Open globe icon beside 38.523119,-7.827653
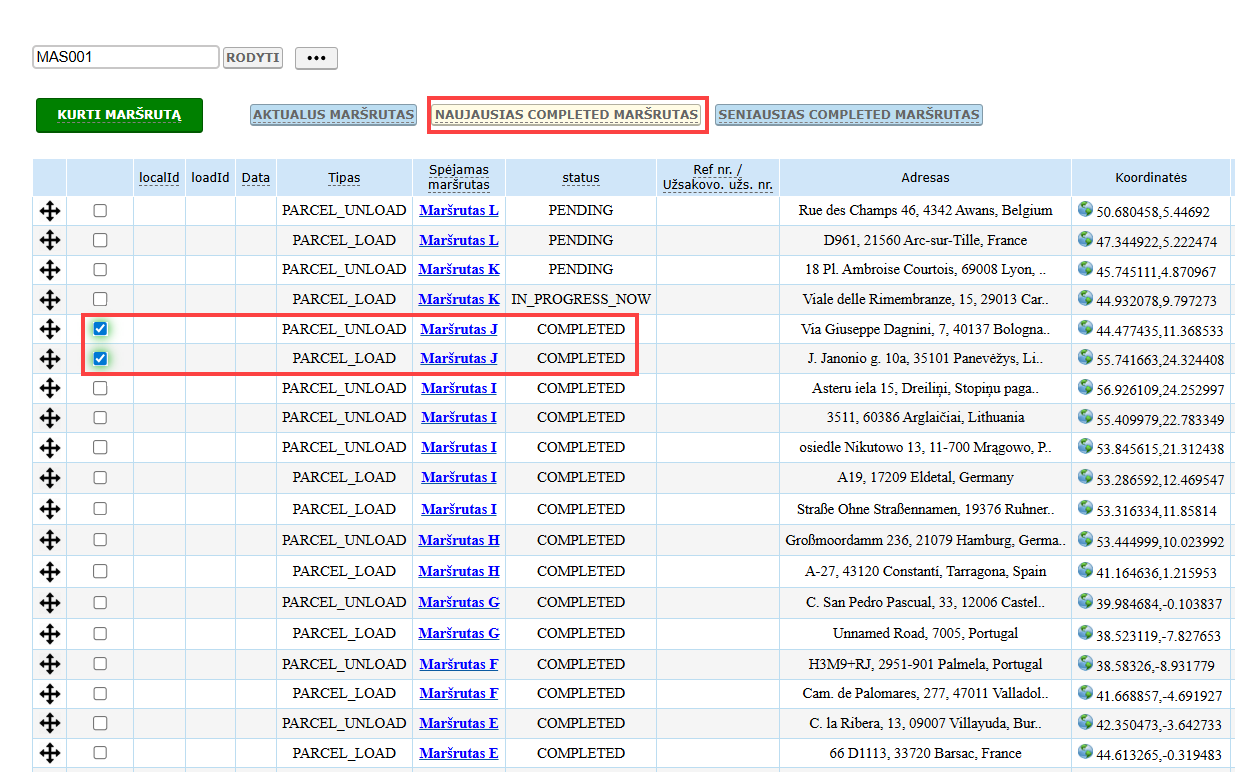The image size is (1235, 772). 1085,632
